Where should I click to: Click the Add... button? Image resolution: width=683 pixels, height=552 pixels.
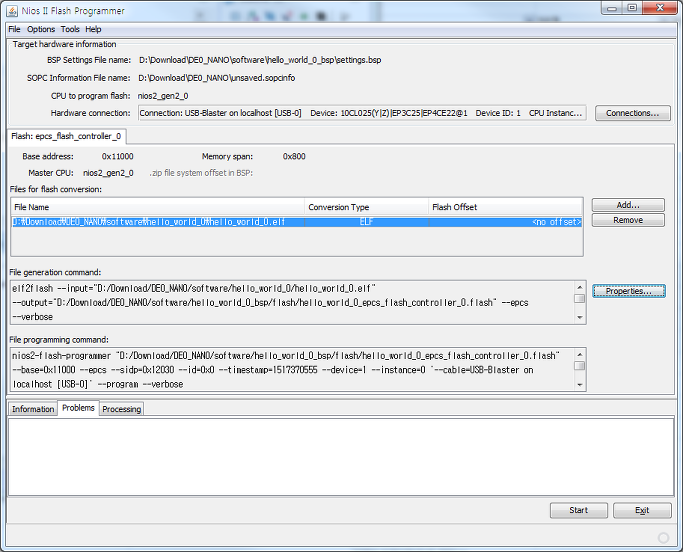pyautogui.click(x=628, y=205)
